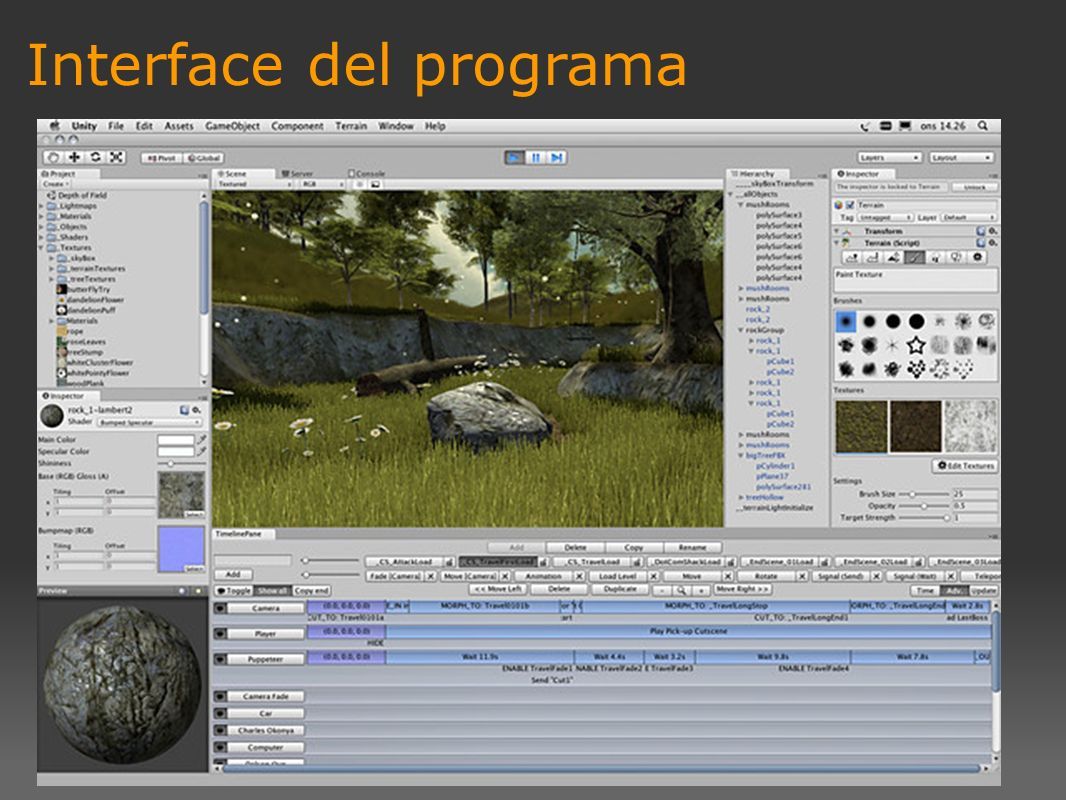1066x800 pixels.
Task: Select the Place Trees terrain tool
Action: [935, 258]
